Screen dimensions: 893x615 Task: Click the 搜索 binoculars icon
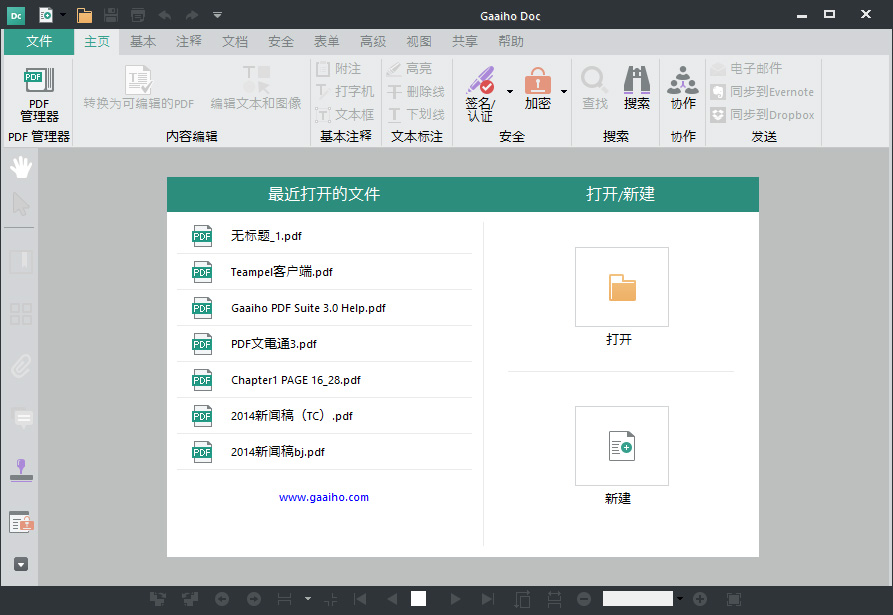coord(637,80)
